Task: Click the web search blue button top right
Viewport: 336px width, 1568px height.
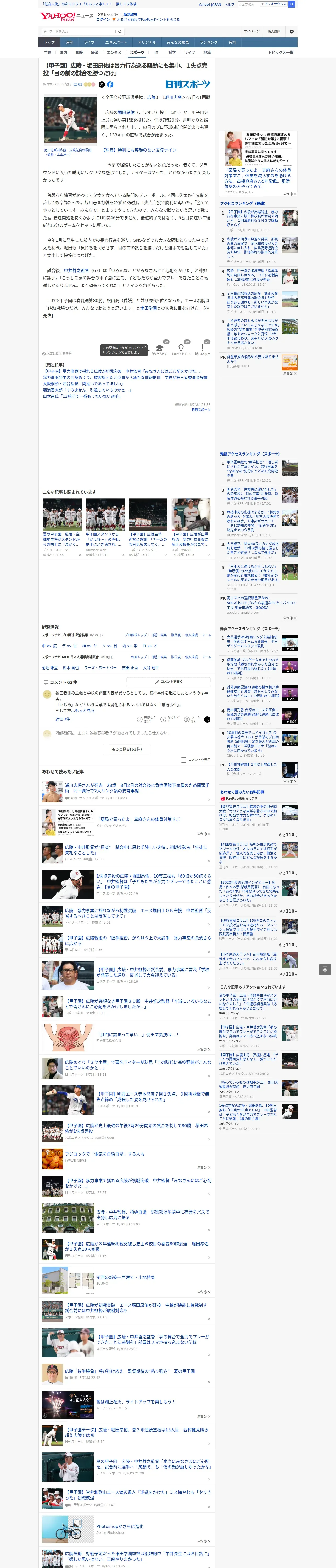Action: coord(292,4)
